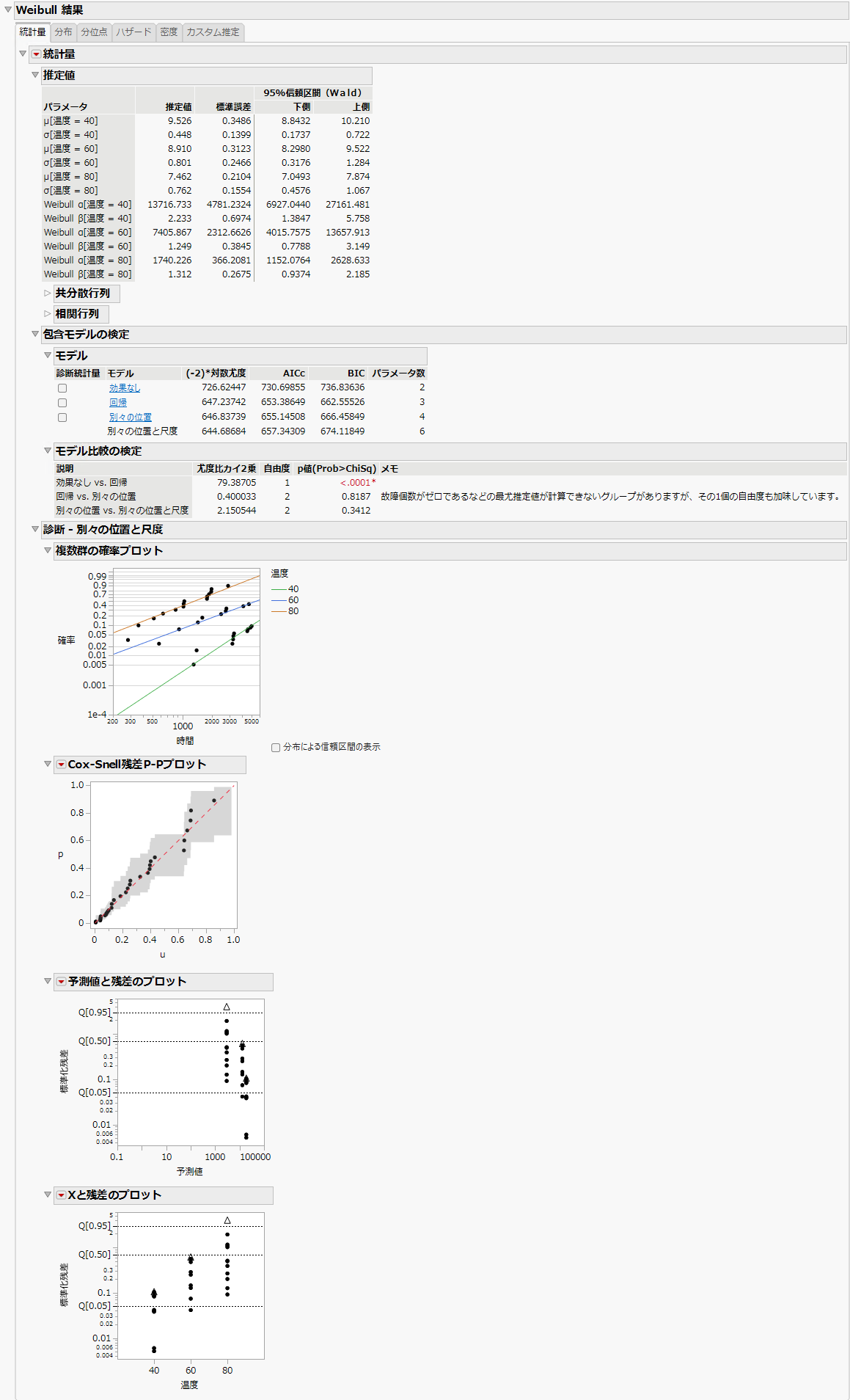Select the Weibull β[温度 = 80] parameter row label
This screenshot has width=850, height=1400.
pyautogui.click(x=87, y=274)
